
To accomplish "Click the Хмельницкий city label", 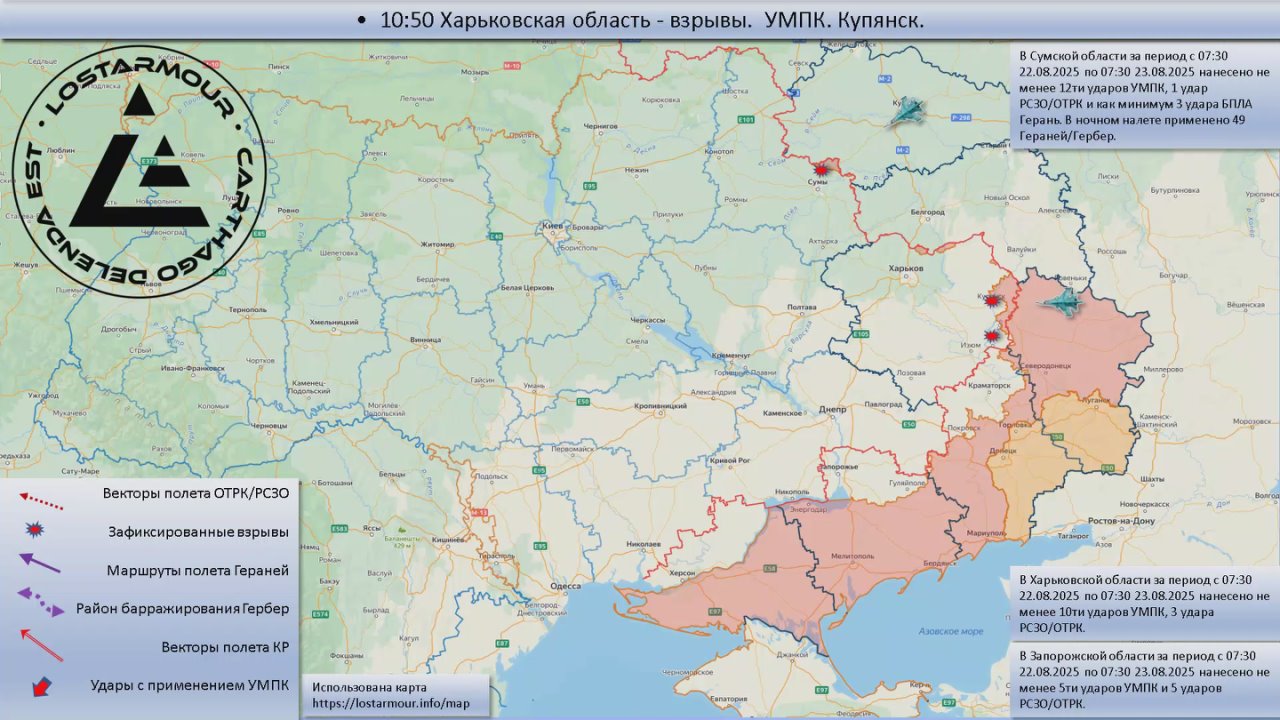I will [333, 322].
